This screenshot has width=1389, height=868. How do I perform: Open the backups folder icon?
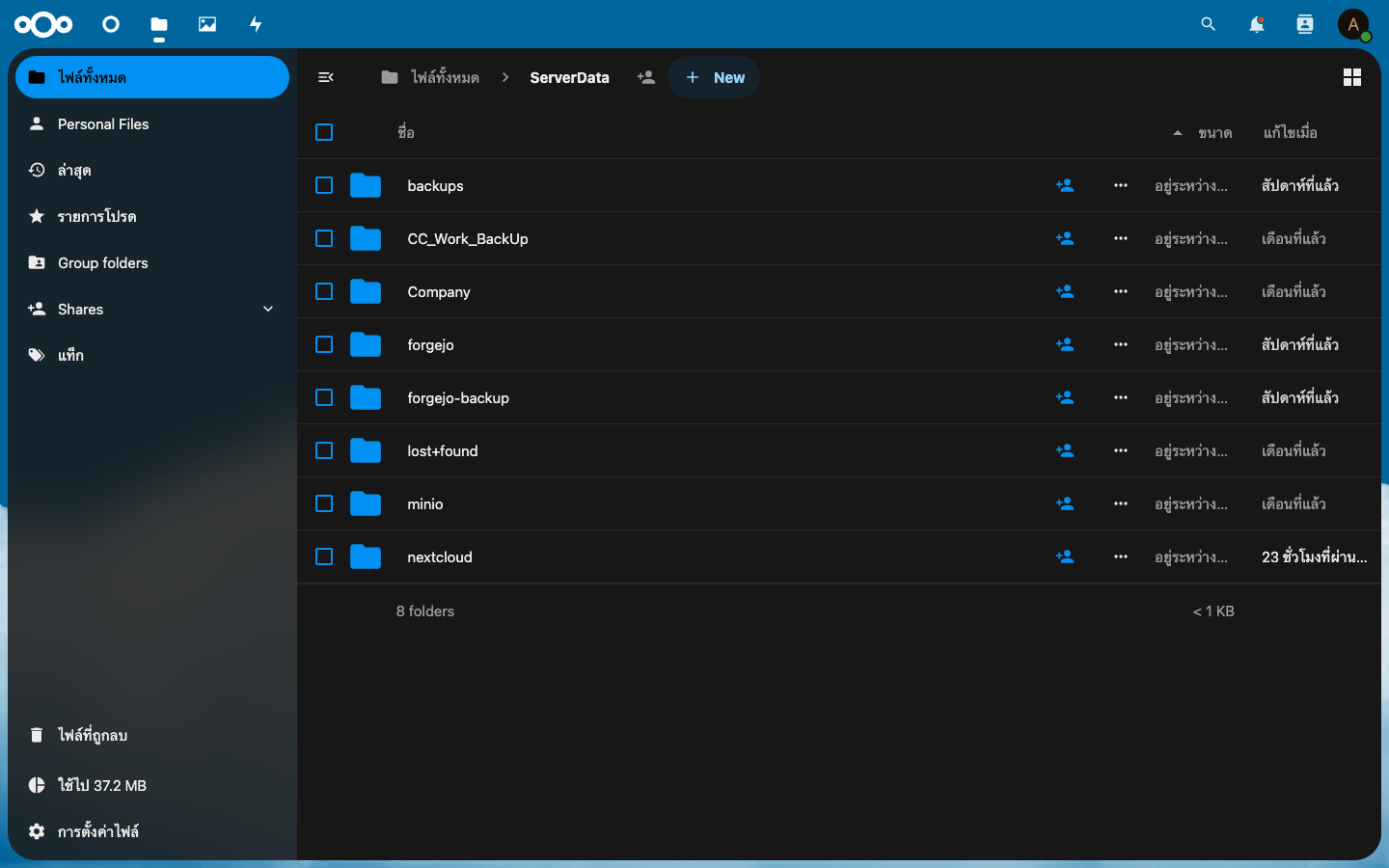click(x=366, y=185)
